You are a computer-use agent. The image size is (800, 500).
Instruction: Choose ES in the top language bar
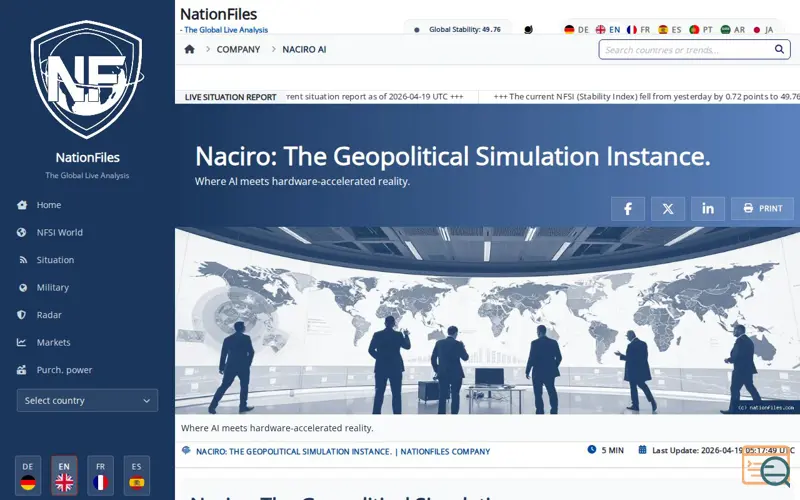point(670,30)
